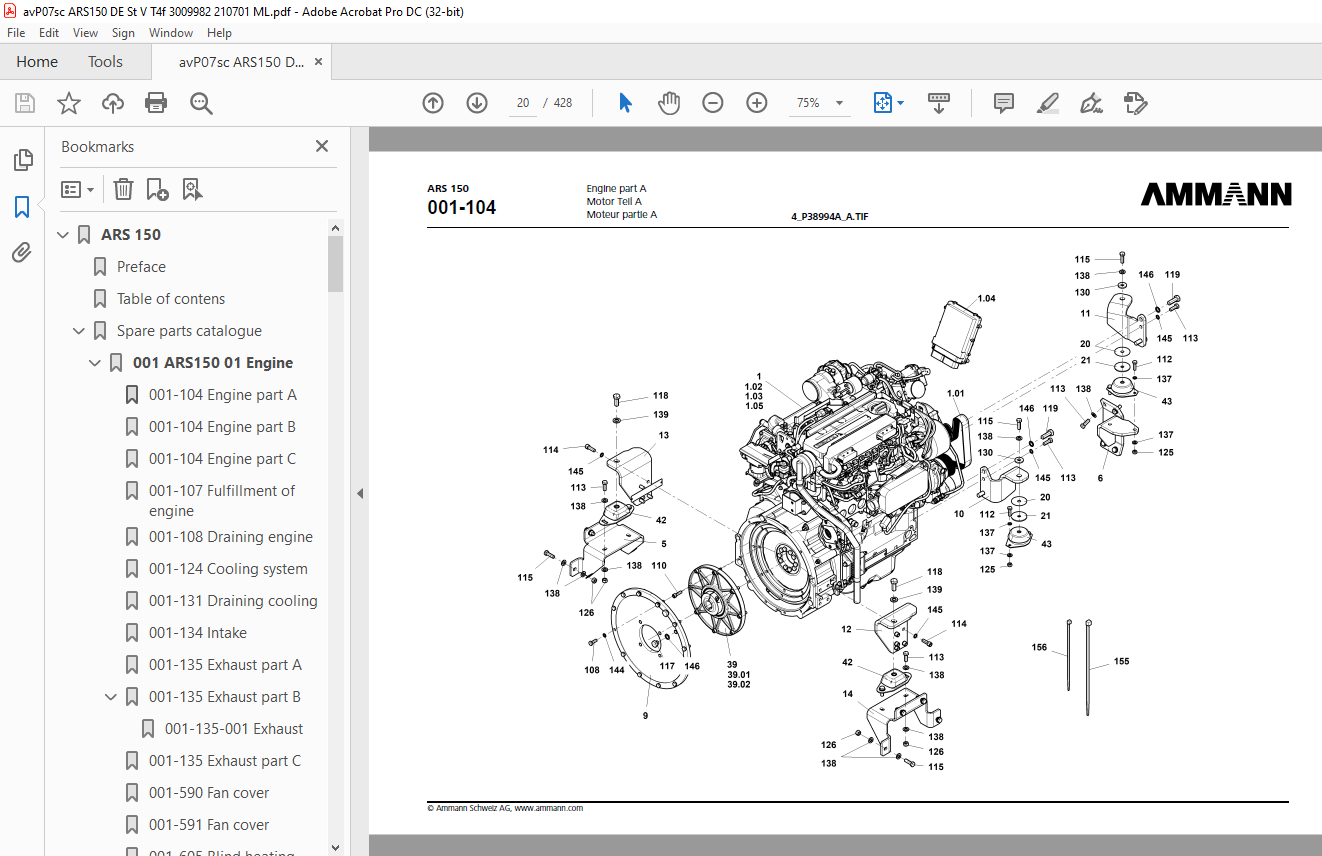Image resolution: width=1322 pixels, height=856 pixels.
Task: Switch to the Home tab
Action: [37, 62]
